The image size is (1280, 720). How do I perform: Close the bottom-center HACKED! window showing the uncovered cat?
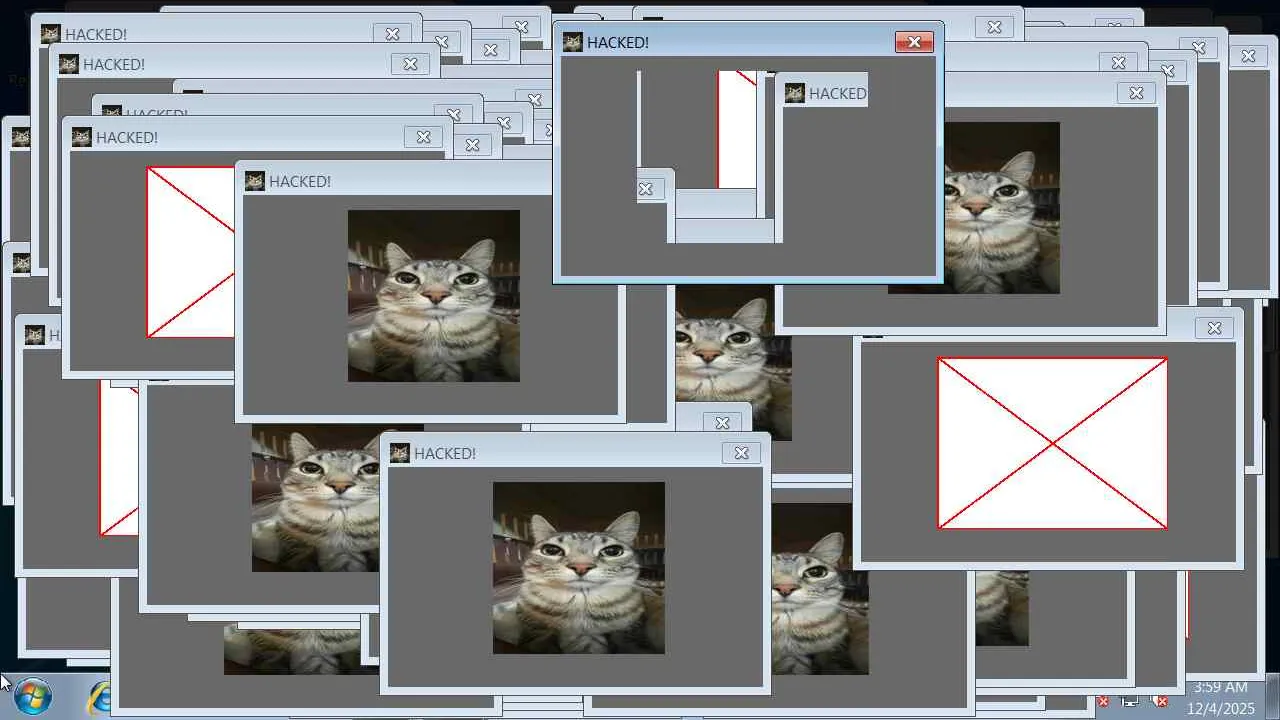pyautogui.click(x=741, y=453)
